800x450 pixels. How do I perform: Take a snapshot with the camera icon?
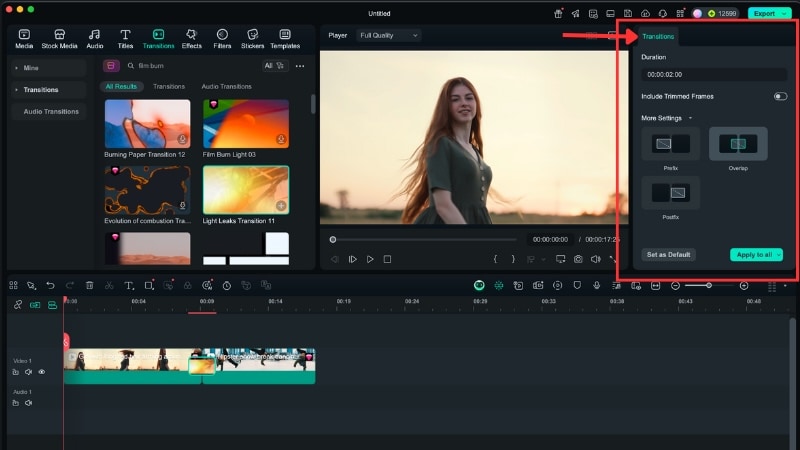coord(578,259)
